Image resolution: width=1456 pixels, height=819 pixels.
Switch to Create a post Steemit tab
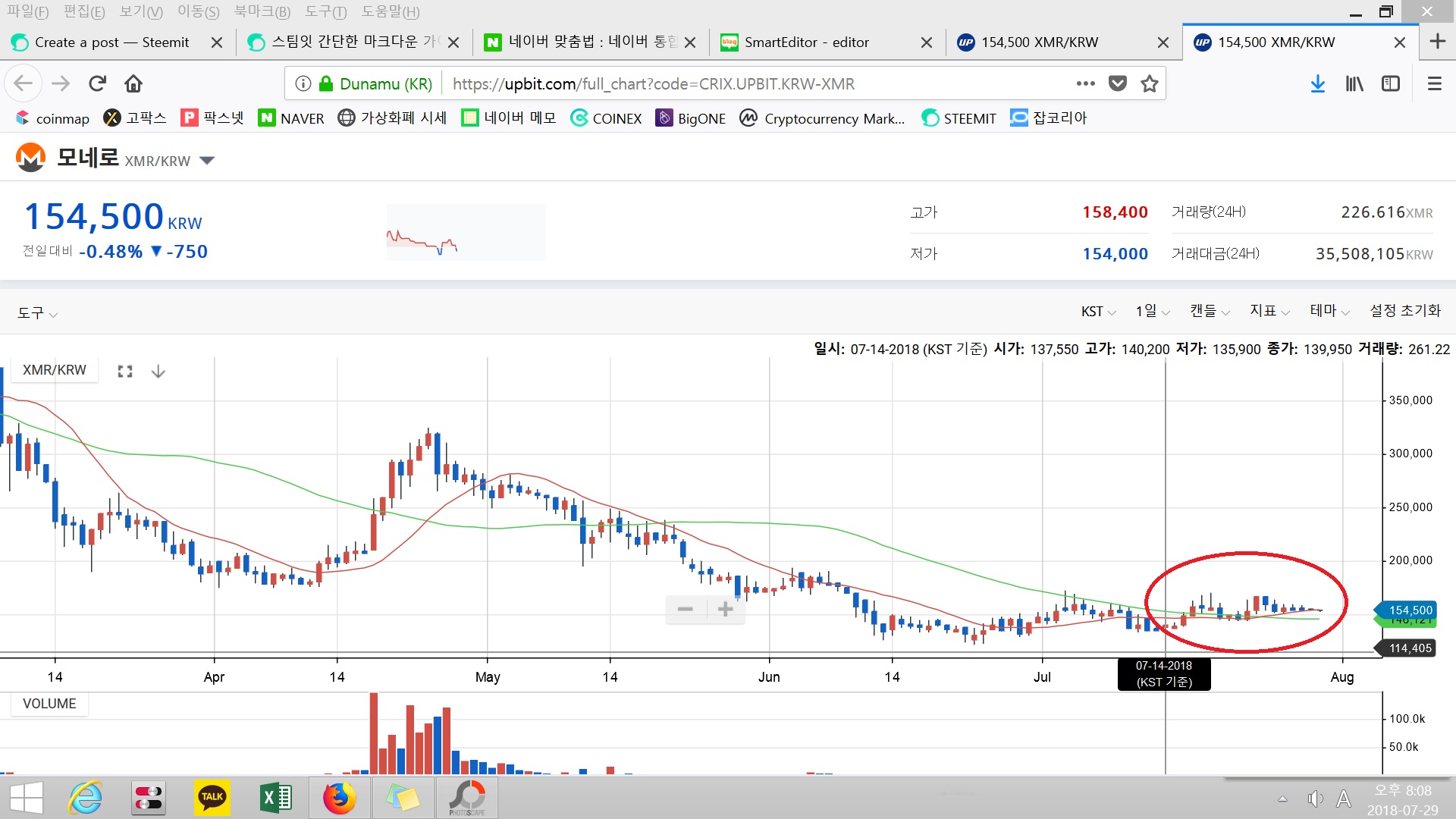[111, 42]
